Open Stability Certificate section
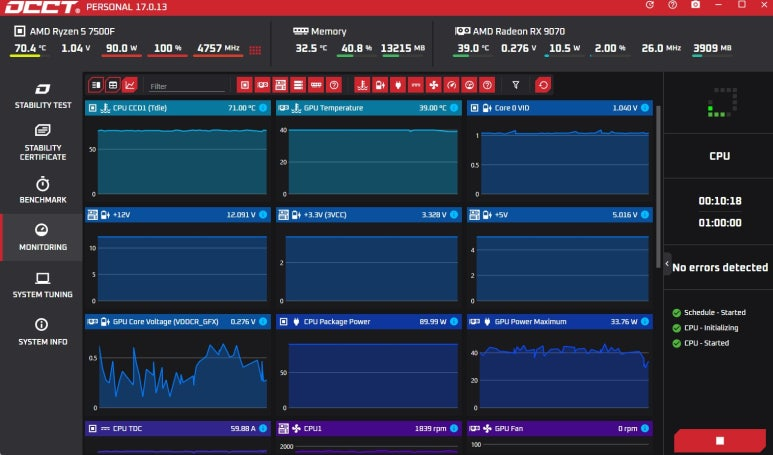The width and height of the screenshot is (773, 455). [42, 142]
